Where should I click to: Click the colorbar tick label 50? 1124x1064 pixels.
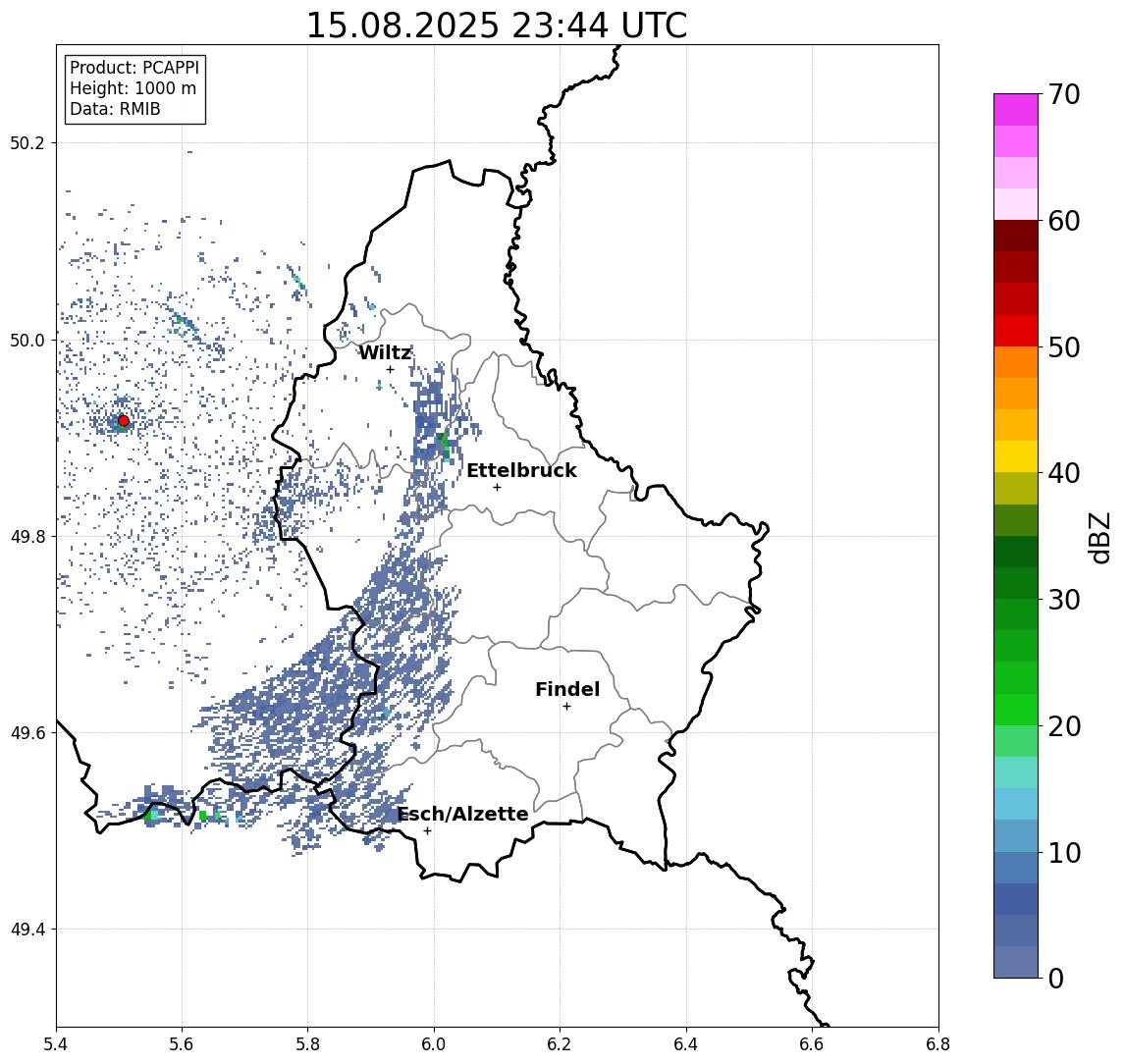click(x=1064, y=347)
